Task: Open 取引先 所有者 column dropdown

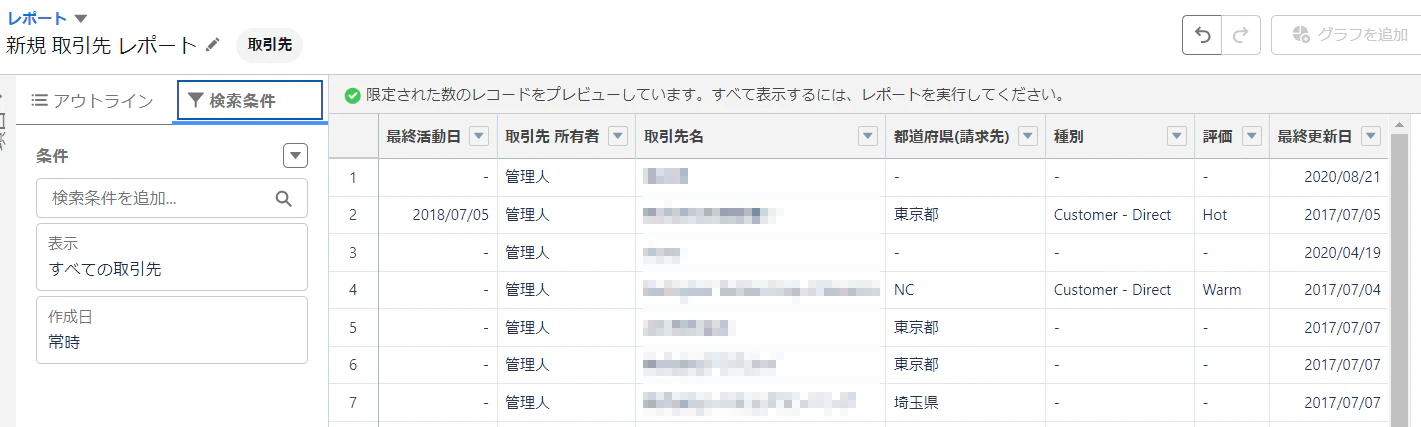Action: [x=618, y=137]
